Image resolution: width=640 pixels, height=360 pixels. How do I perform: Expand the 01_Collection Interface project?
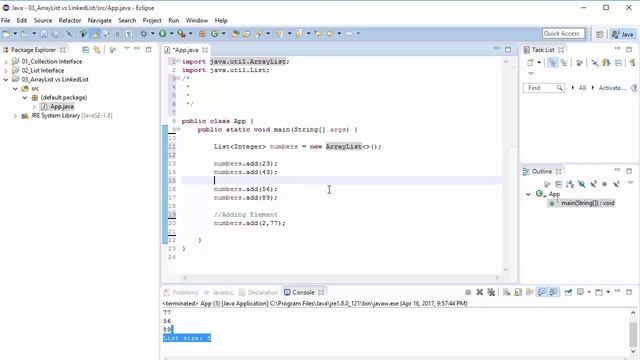click(x=6, y=62)
